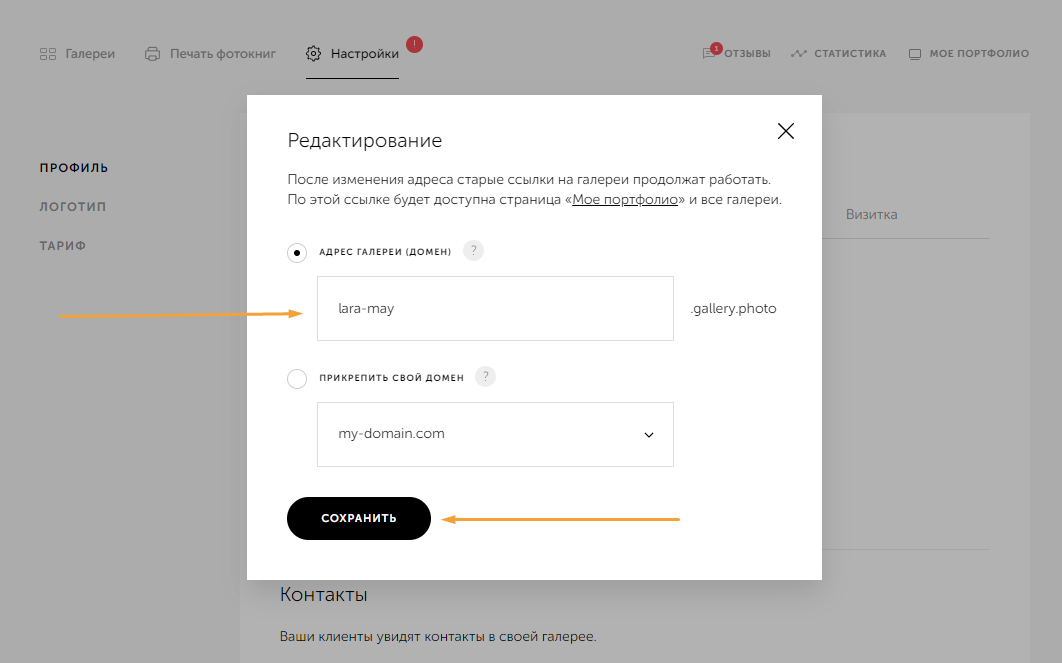The width and height of the screenshot is (1062, 663).
Task: Close the editing dialog with X
Action: [786, 131]
